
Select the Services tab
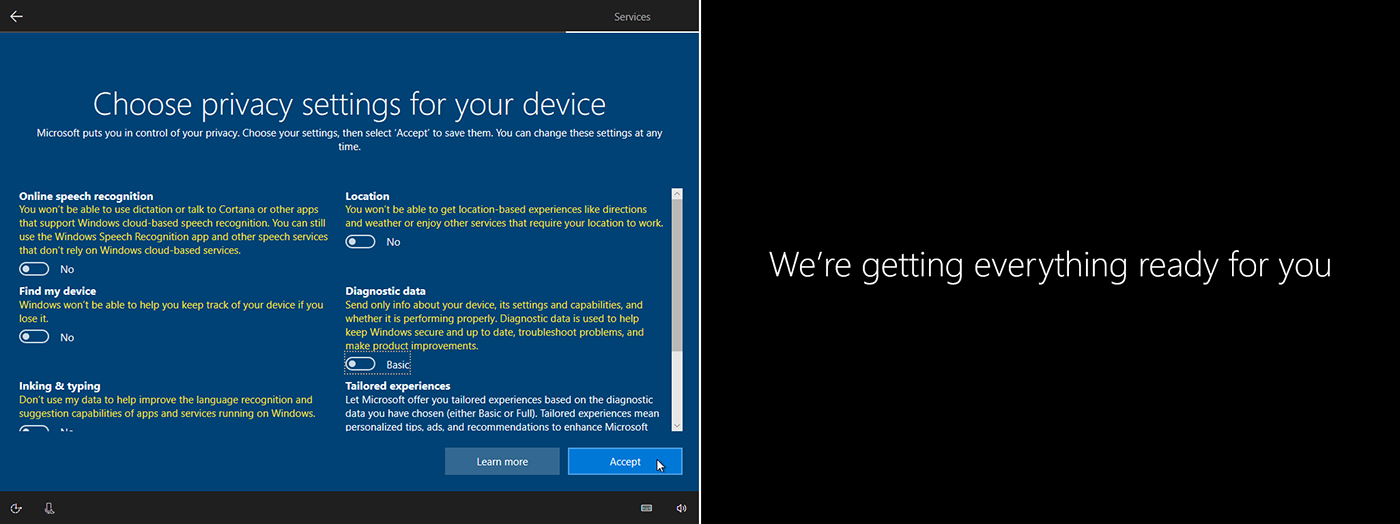pos(632,17)
